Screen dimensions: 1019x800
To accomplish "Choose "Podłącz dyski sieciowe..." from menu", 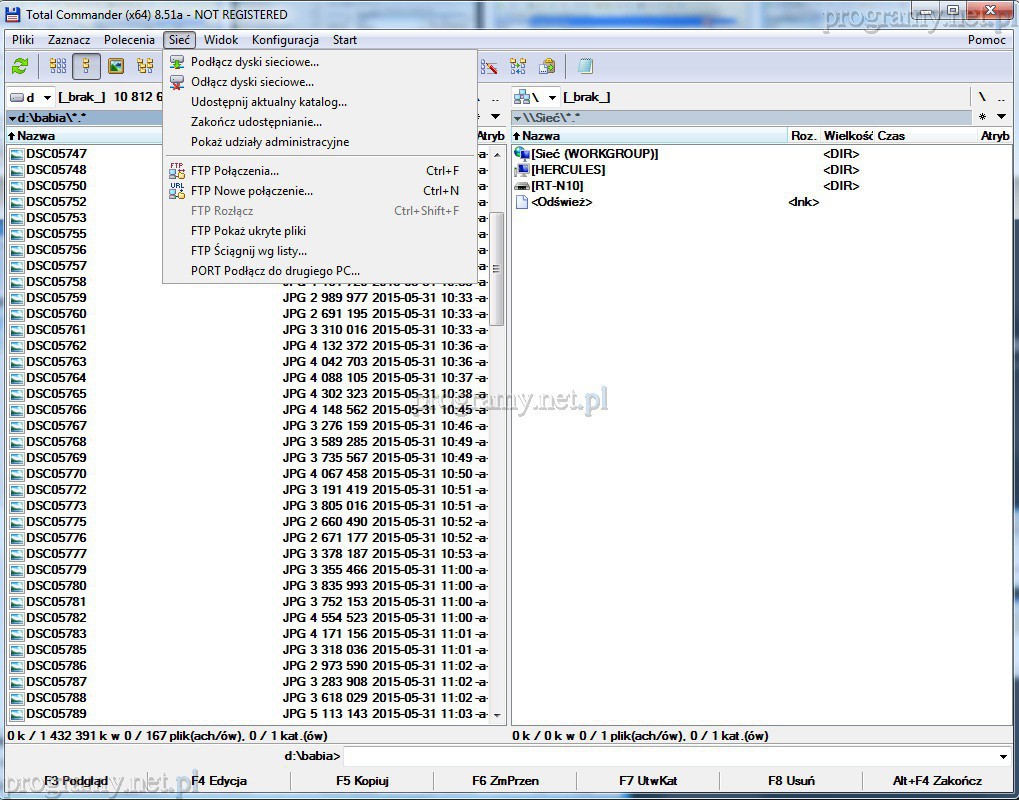I will [255, 62].
